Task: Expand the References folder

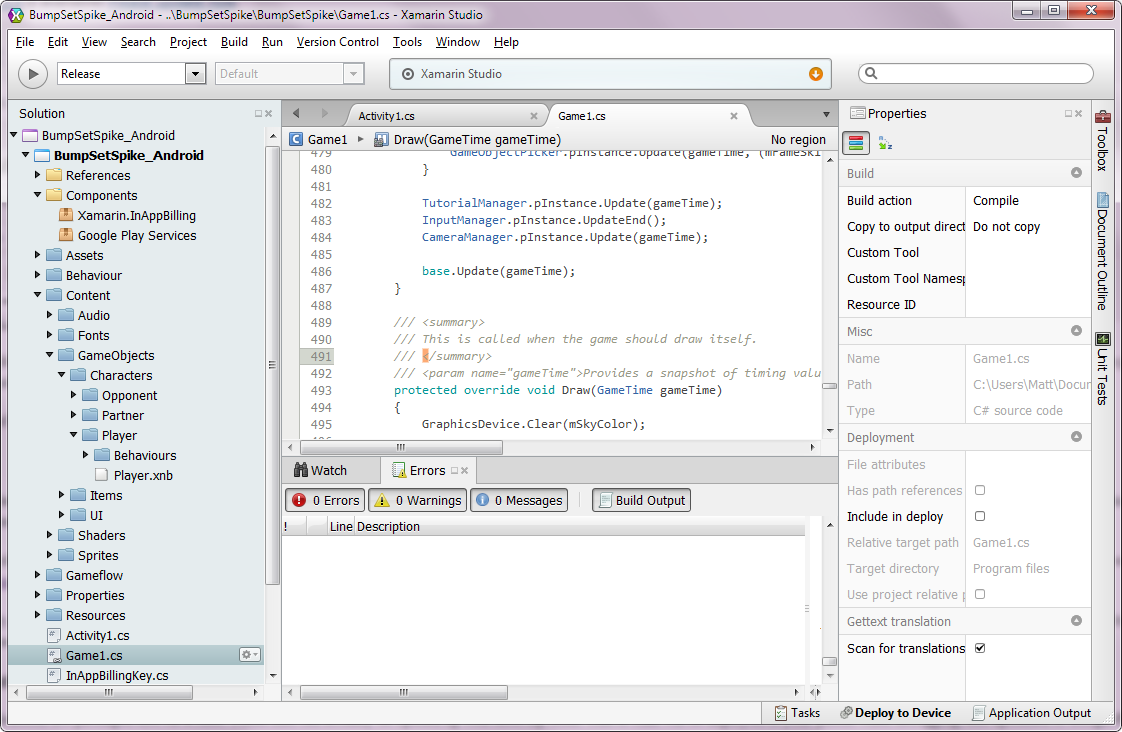Action: click(38, 175)
